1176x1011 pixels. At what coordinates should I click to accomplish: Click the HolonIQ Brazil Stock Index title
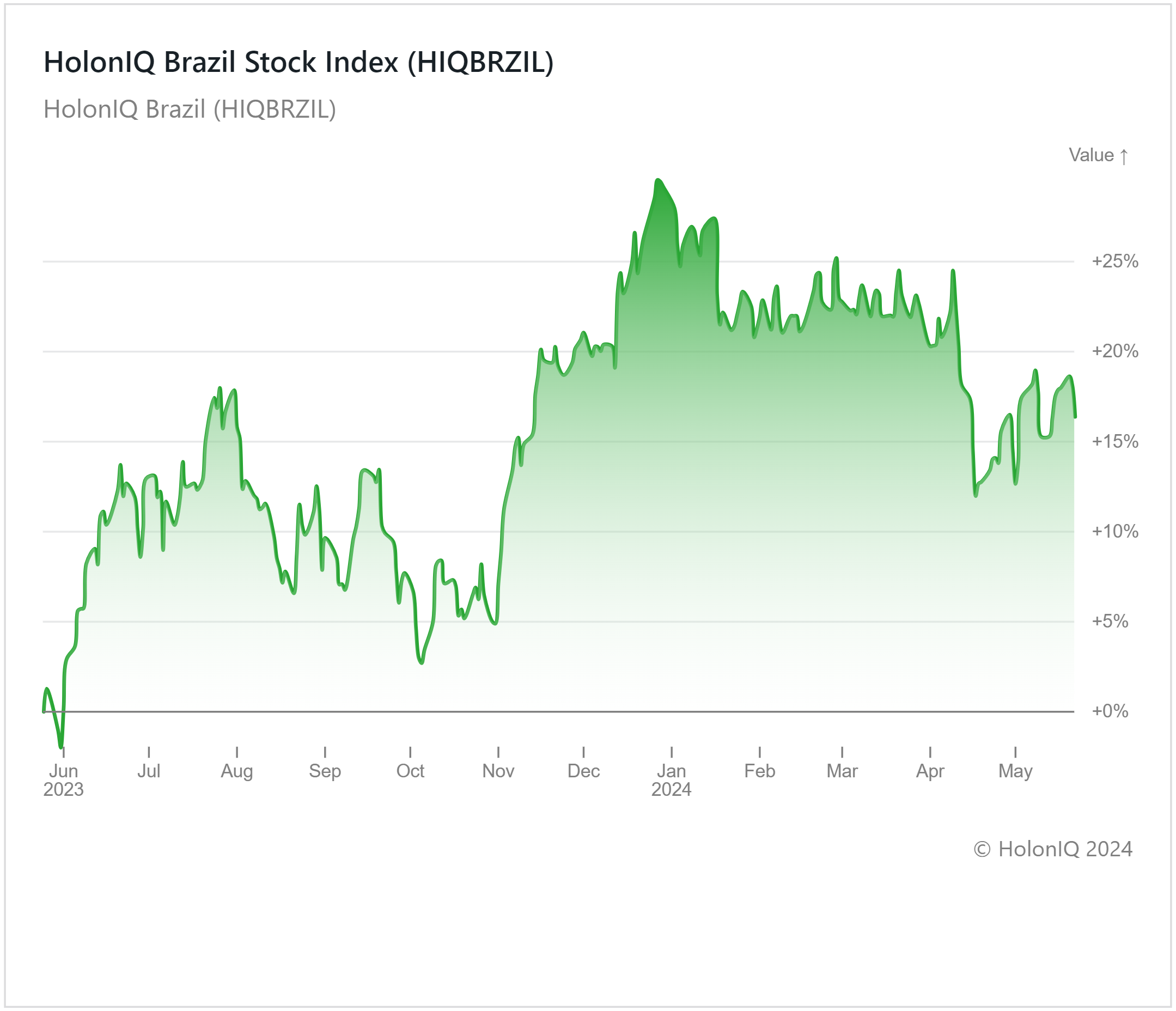pos(298,62)
